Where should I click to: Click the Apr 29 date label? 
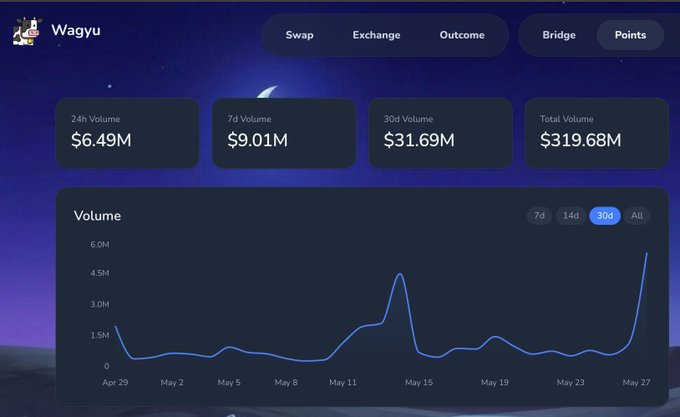click(115, 382)
